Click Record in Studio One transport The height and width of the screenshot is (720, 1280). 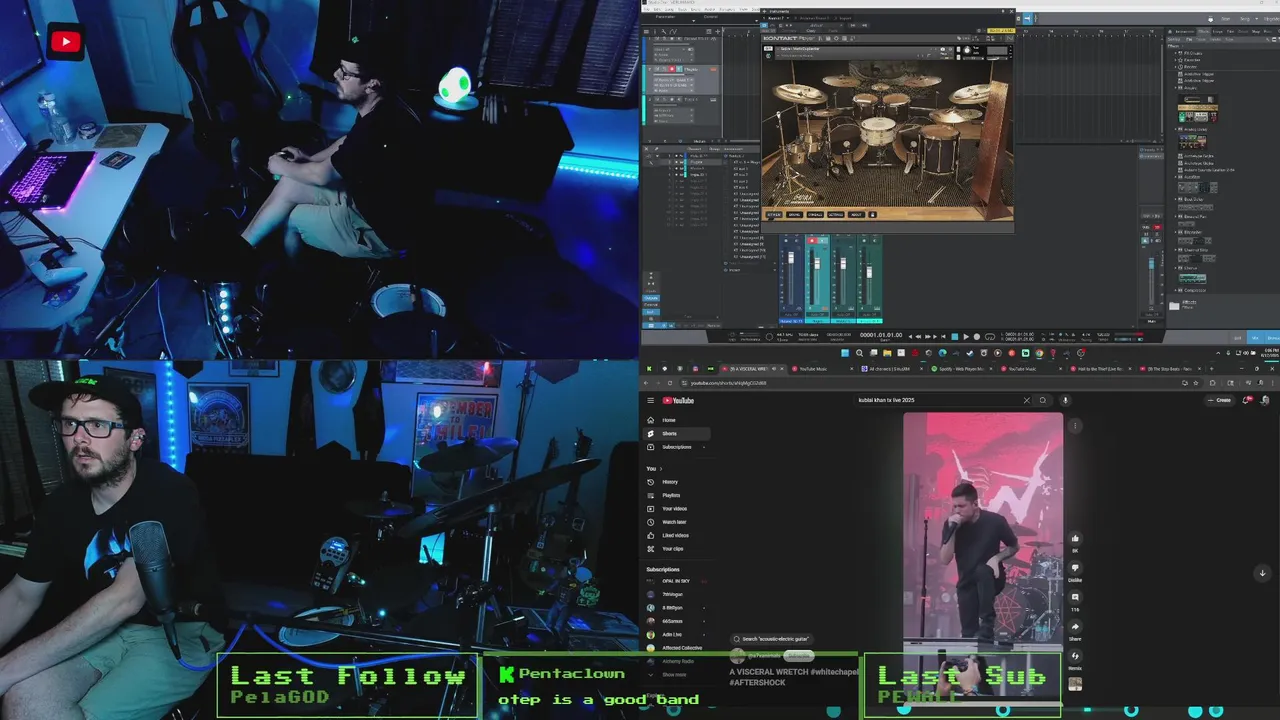point(977,336)
